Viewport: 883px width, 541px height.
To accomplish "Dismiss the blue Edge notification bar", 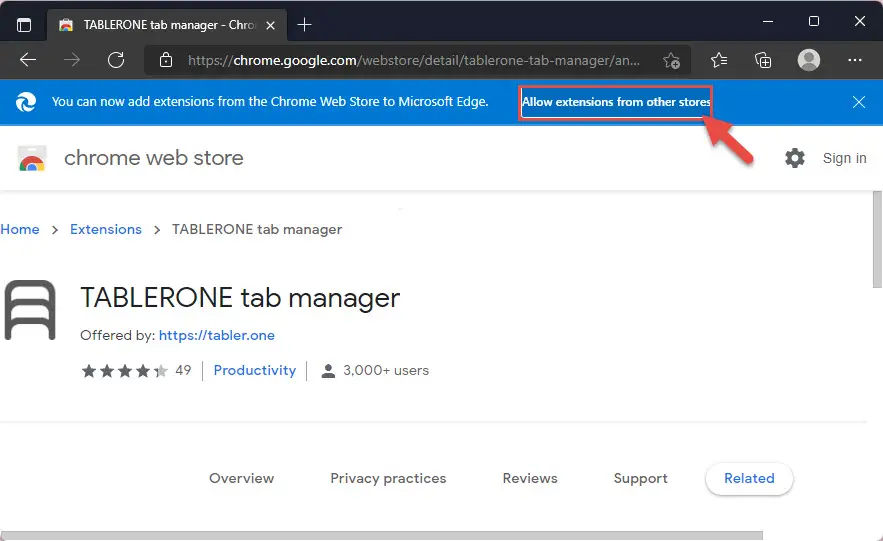I will point(859,102).
